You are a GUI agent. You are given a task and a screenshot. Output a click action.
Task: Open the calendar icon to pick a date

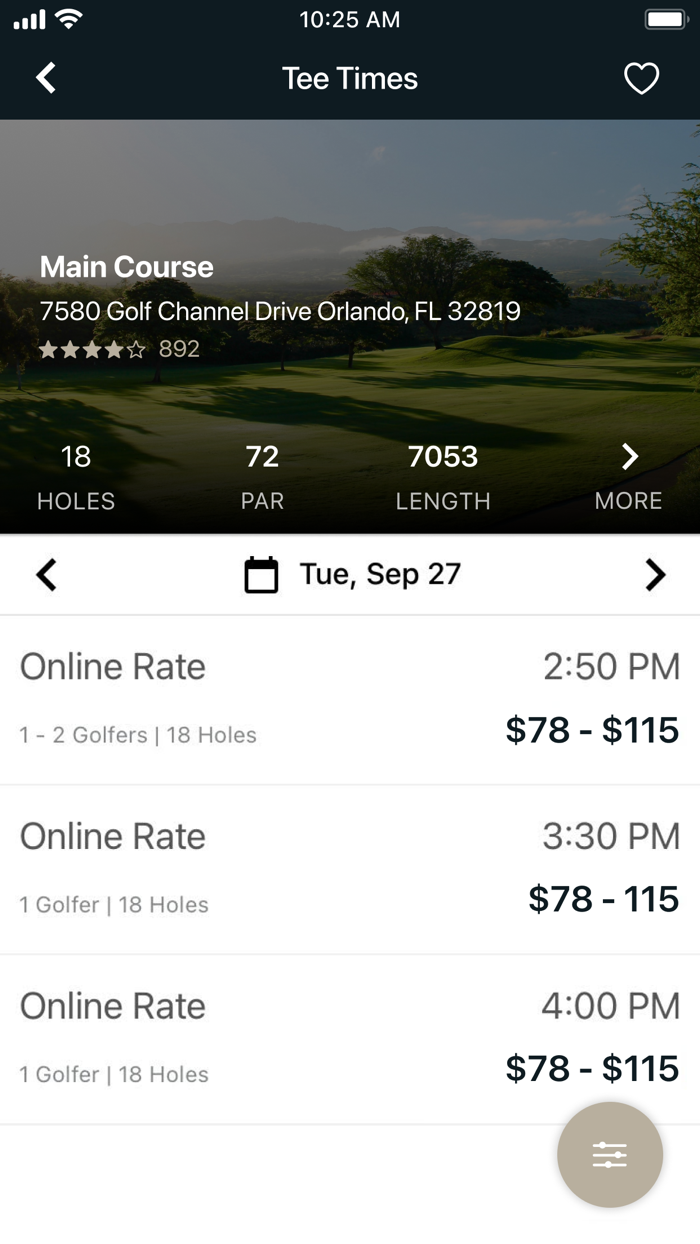pyautogui.click(x=261, y=573)
